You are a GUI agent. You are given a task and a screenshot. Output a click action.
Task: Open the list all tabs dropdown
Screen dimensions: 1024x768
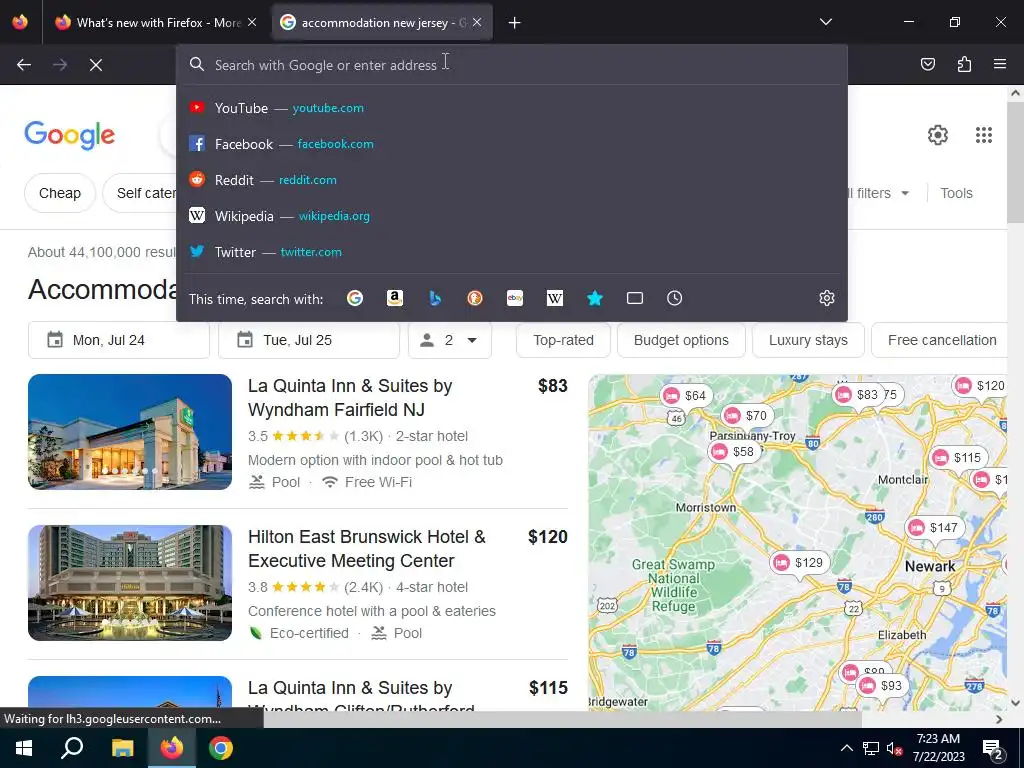[x=825, y=22]
